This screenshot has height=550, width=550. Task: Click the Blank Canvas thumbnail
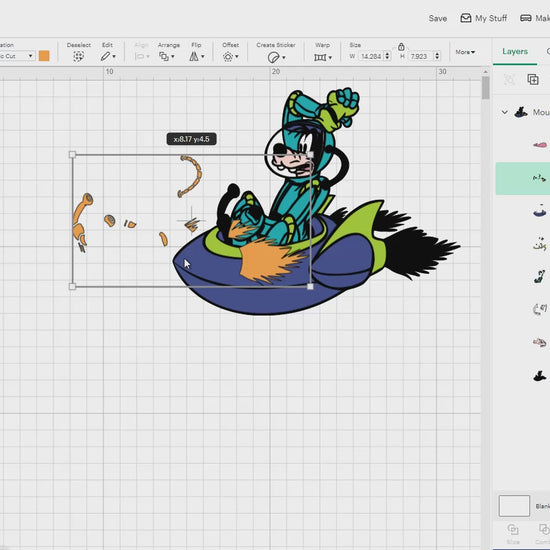[514, 506]
